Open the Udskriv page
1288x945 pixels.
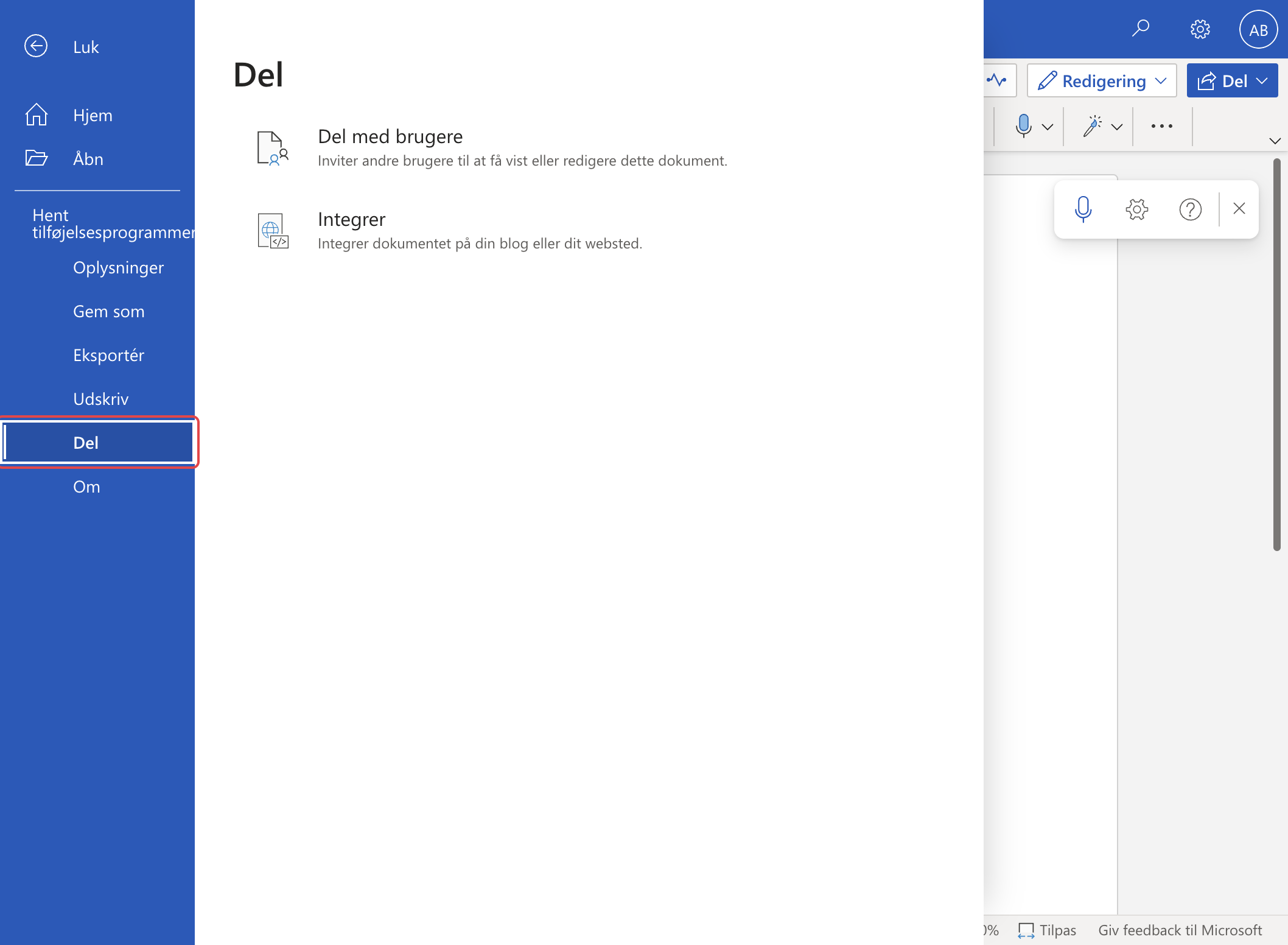[x=101, y=399]
